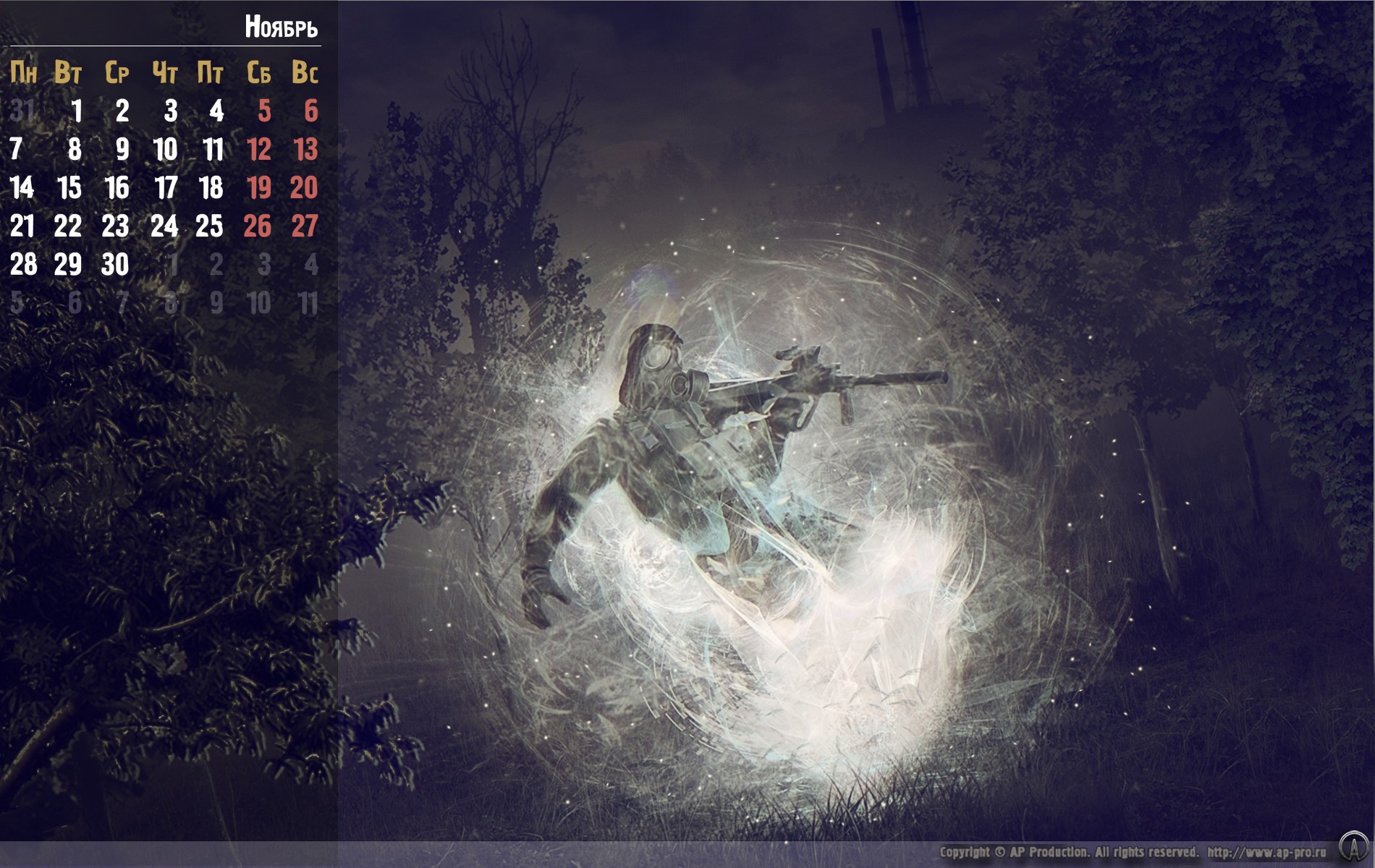This screenshot has width=1375, height=868.
Task: Click the Пт weekday header
Action: click(210, 72)
